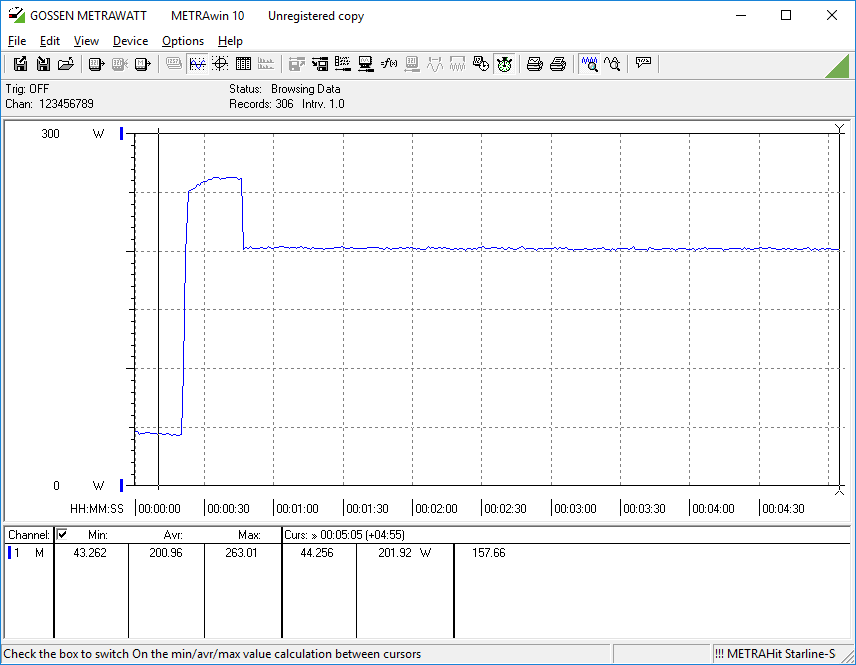Screen dimensions: 856x665
Task: Click the 00:02:30 time axis label
Action: pyautogui.click(x=506, y=509)
